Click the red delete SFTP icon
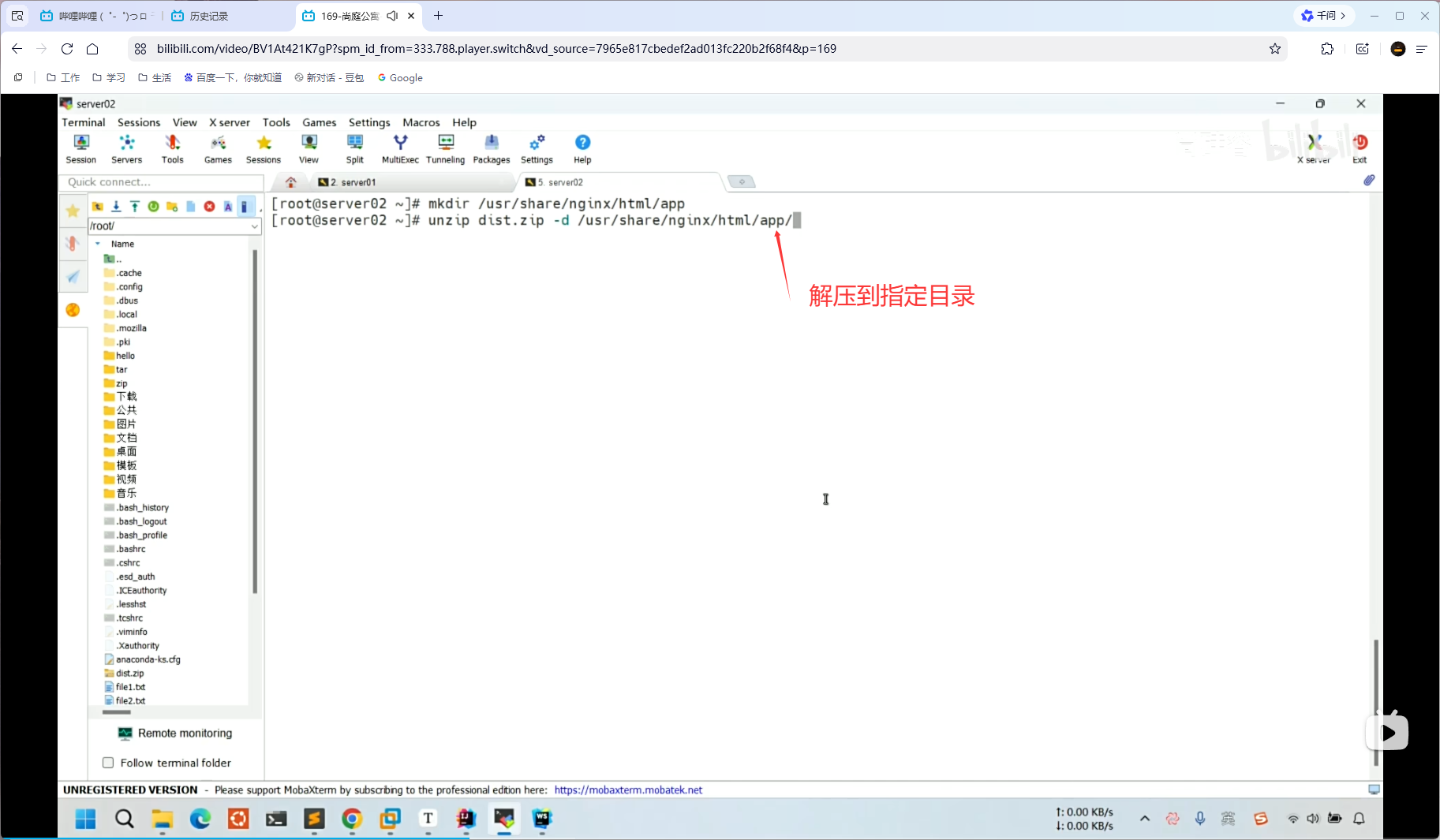 [209, 207]
